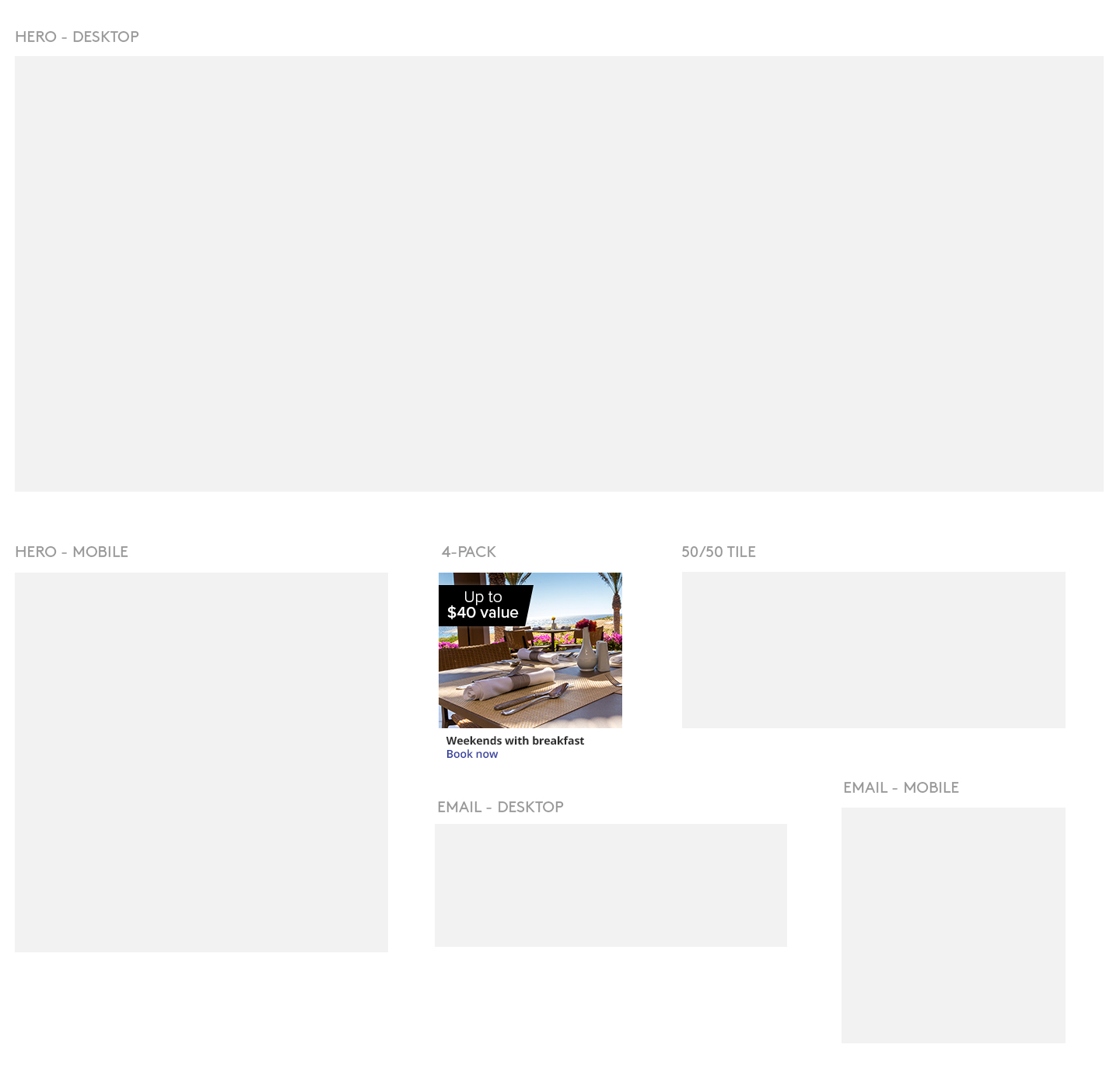Click the EMAIL - MOBILE label
The image size is (1120, 1069).
point(901,787)
